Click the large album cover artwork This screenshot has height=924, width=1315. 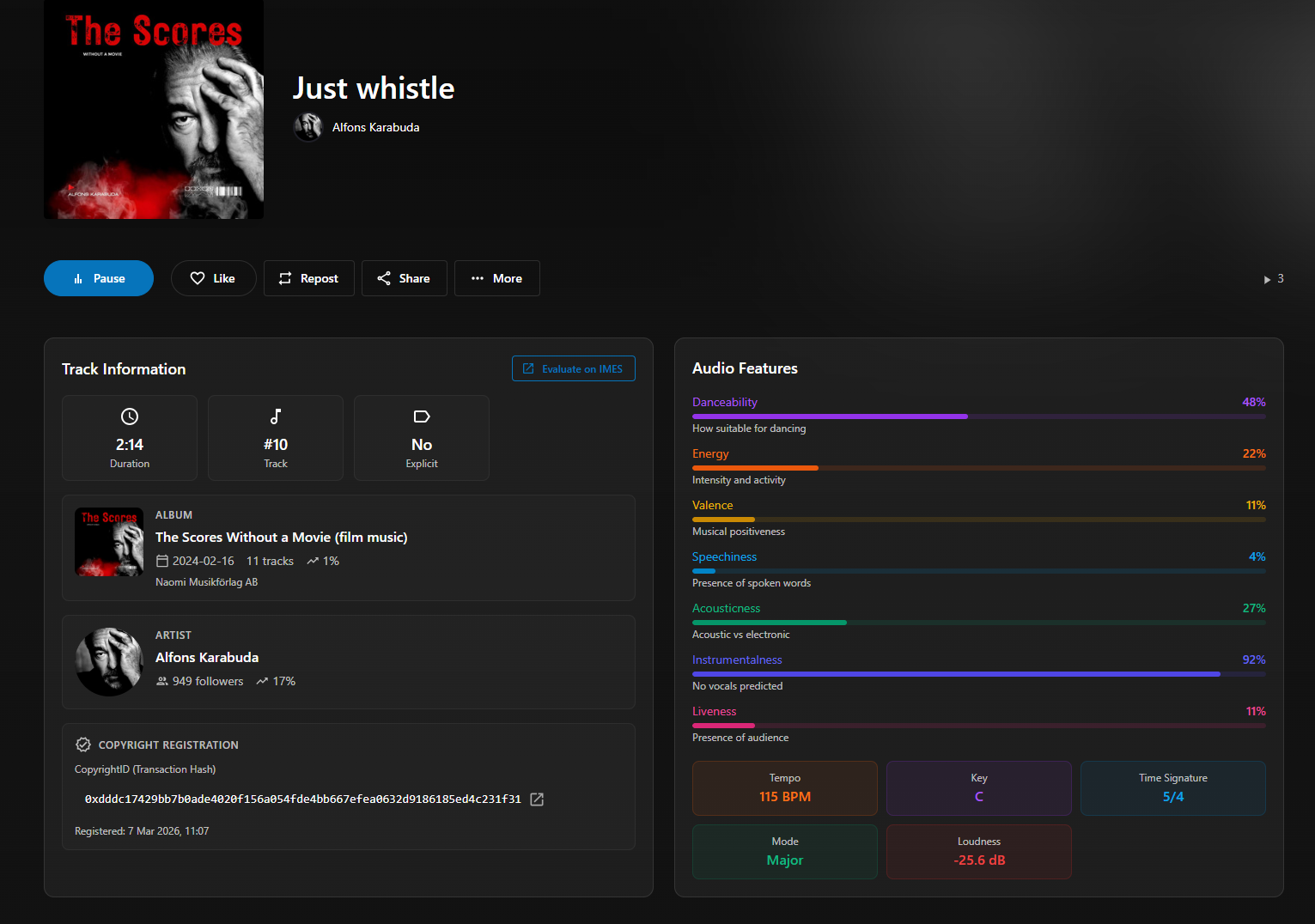154,110
